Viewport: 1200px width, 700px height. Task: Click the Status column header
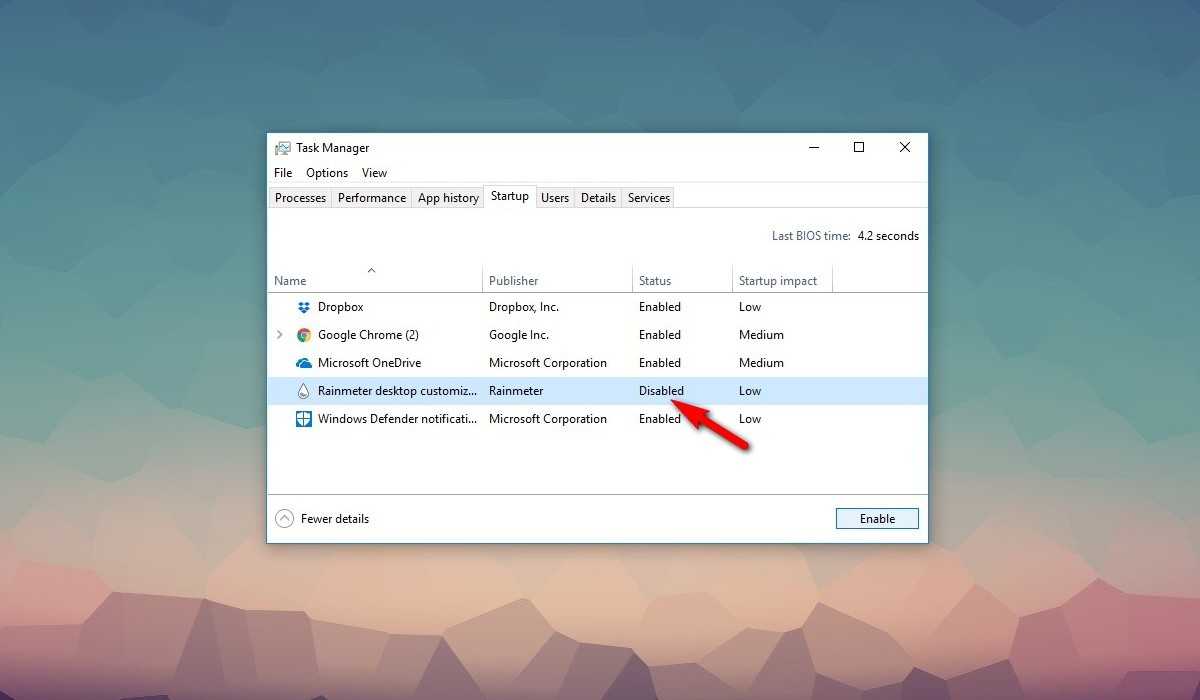(655, 281)
